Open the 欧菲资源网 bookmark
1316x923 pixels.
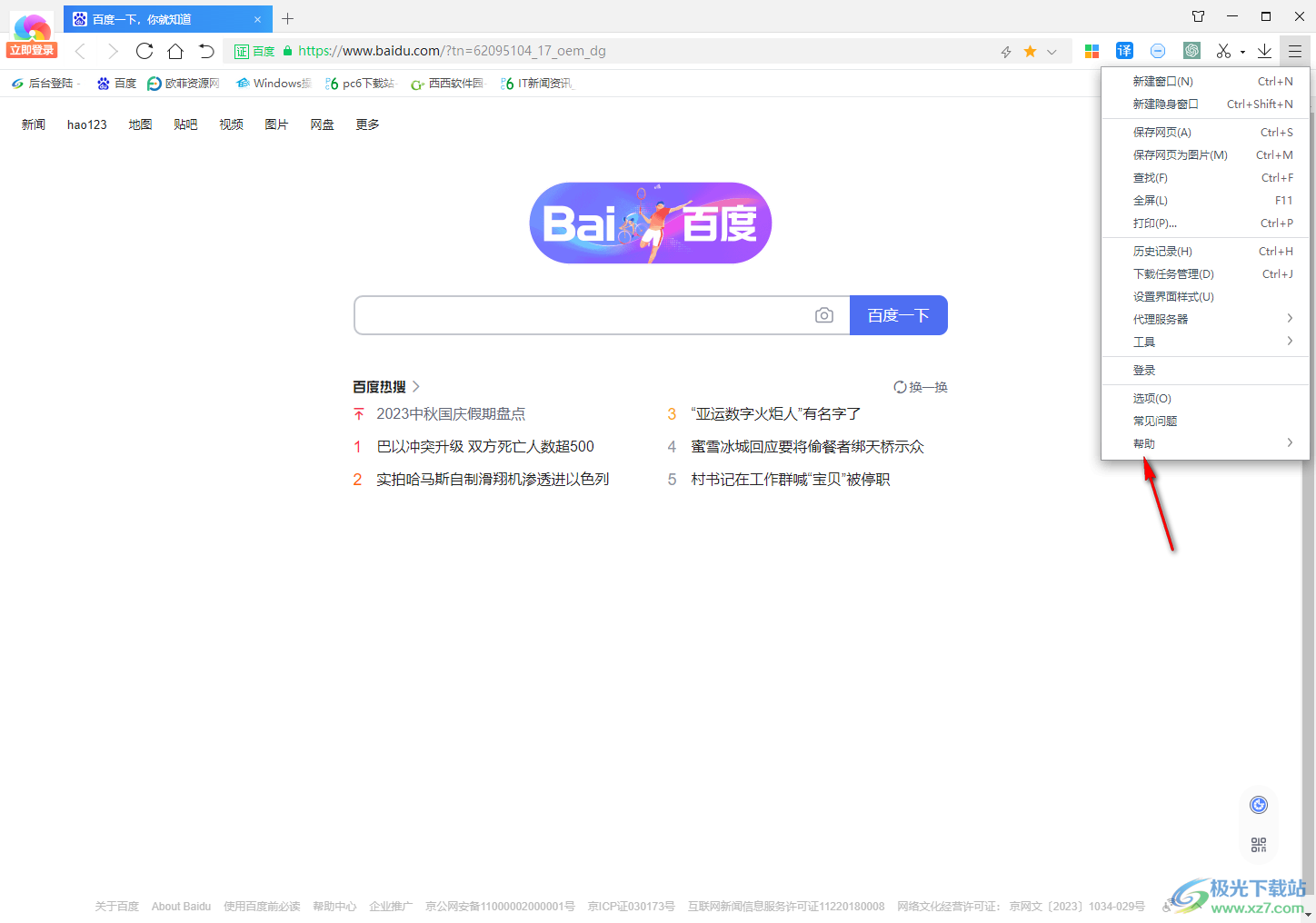point(184,84)
